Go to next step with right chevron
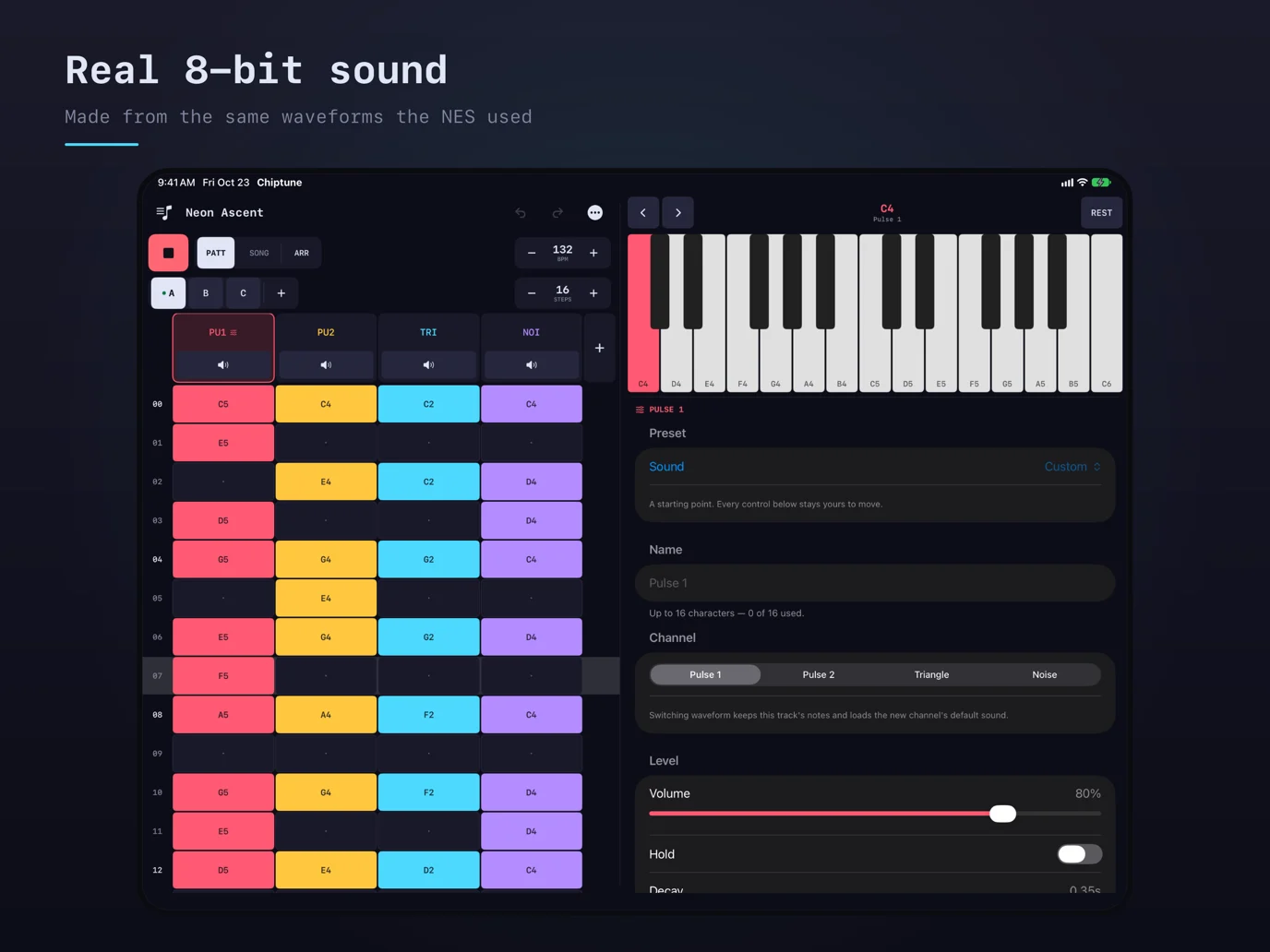 678,213
